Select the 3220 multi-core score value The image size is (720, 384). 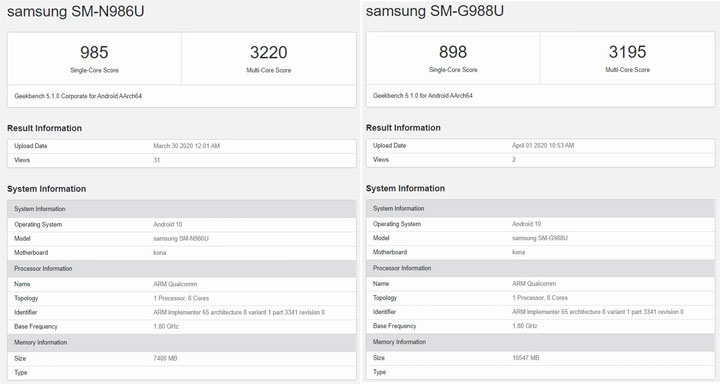click(x=269, y=52)
